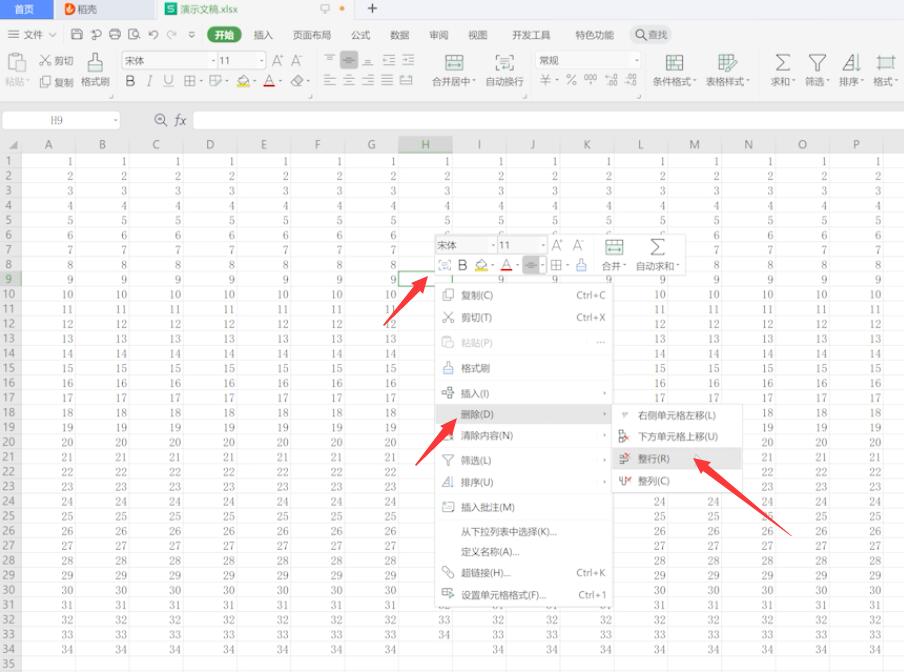Image resolution: width=904 pixels, height=672 pixels.
Task: Choose 剪切(T) in context menu
Action: coord(523,318)
